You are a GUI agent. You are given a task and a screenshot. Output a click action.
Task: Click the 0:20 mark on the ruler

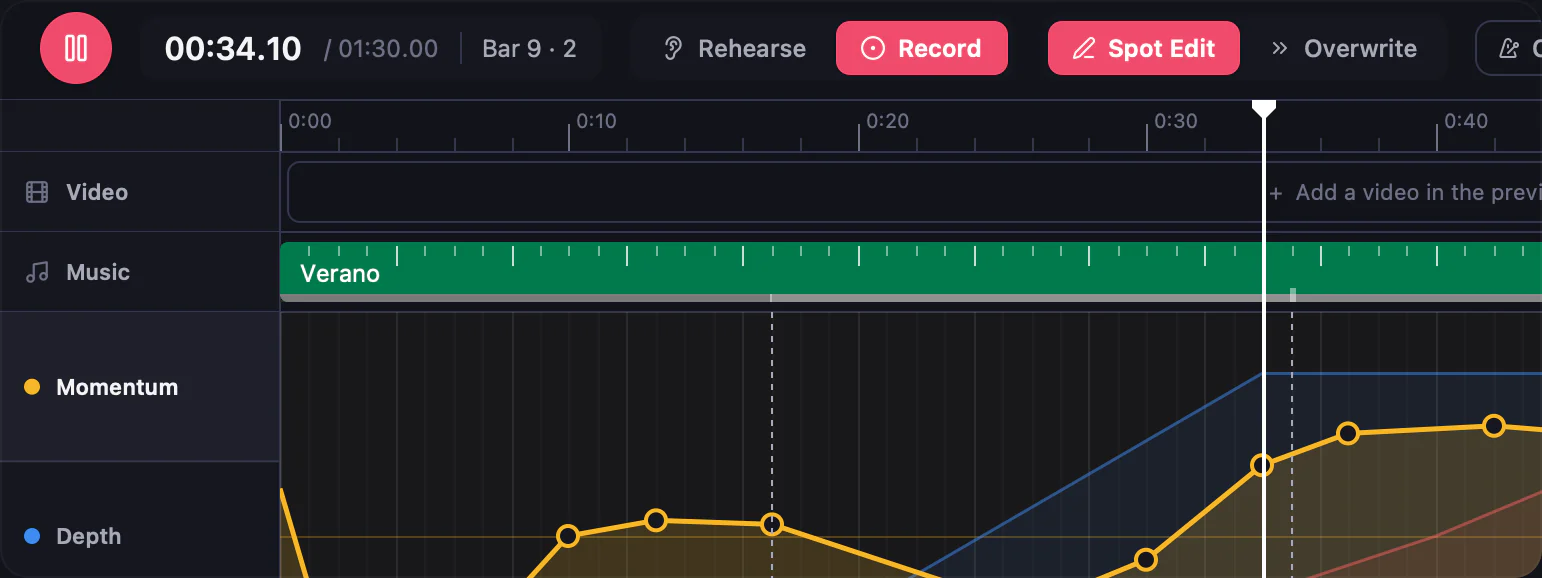887,121
